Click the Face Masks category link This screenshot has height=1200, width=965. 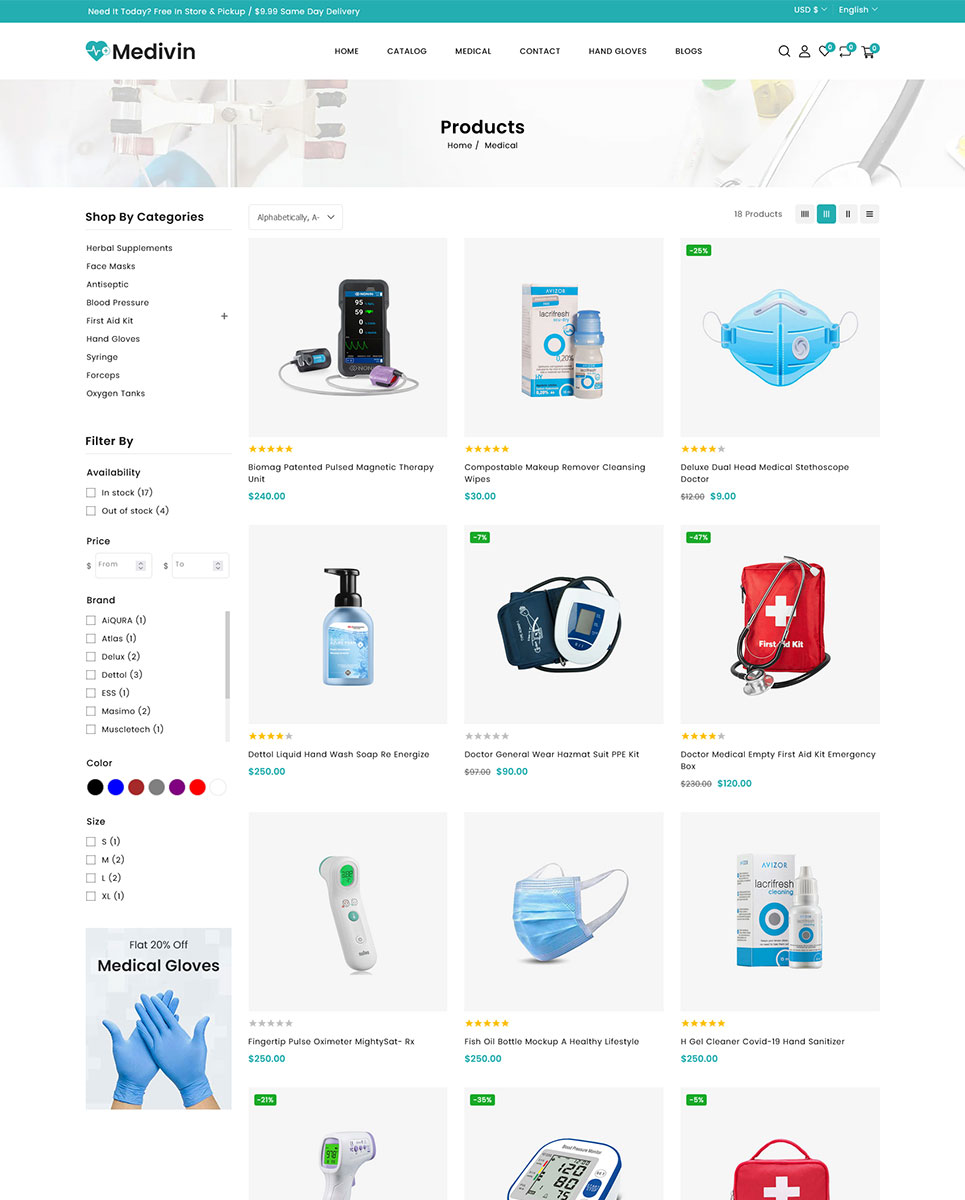point(111,267)
